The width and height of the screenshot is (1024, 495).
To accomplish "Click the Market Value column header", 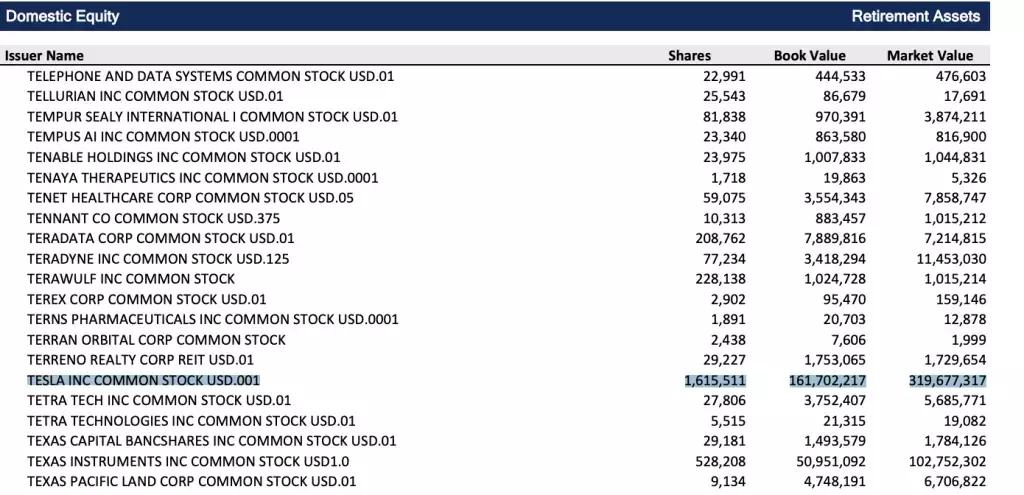I will click(930, 56).
